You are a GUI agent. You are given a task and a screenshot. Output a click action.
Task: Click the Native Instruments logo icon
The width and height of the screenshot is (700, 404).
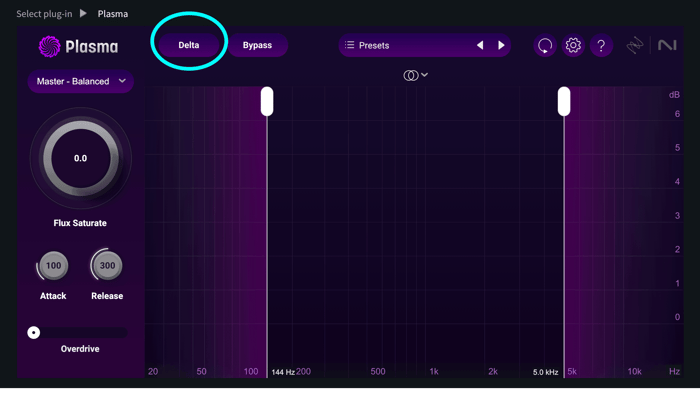point(667,45)
